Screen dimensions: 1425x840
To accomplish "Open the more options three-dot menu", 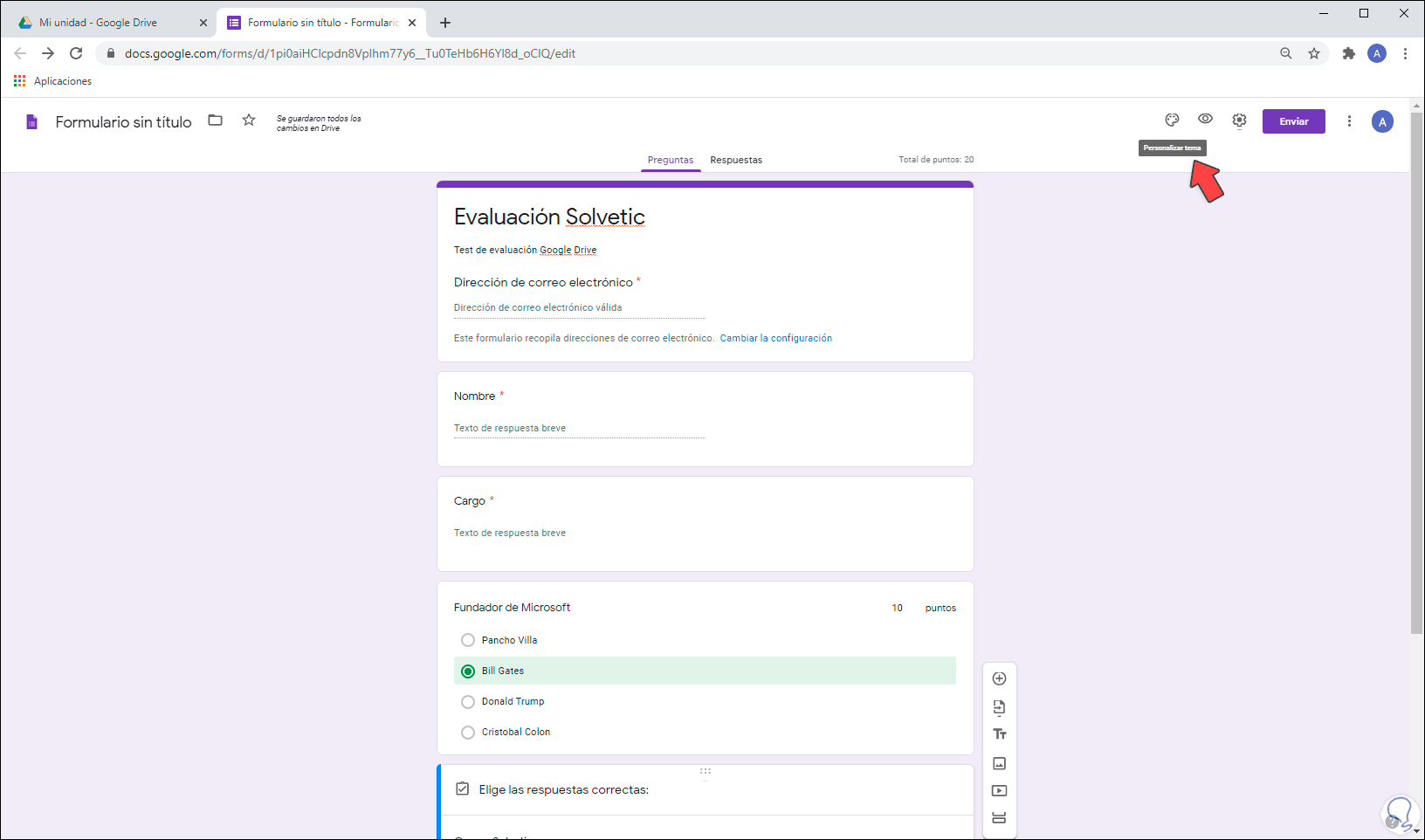I will [1349, 121].
